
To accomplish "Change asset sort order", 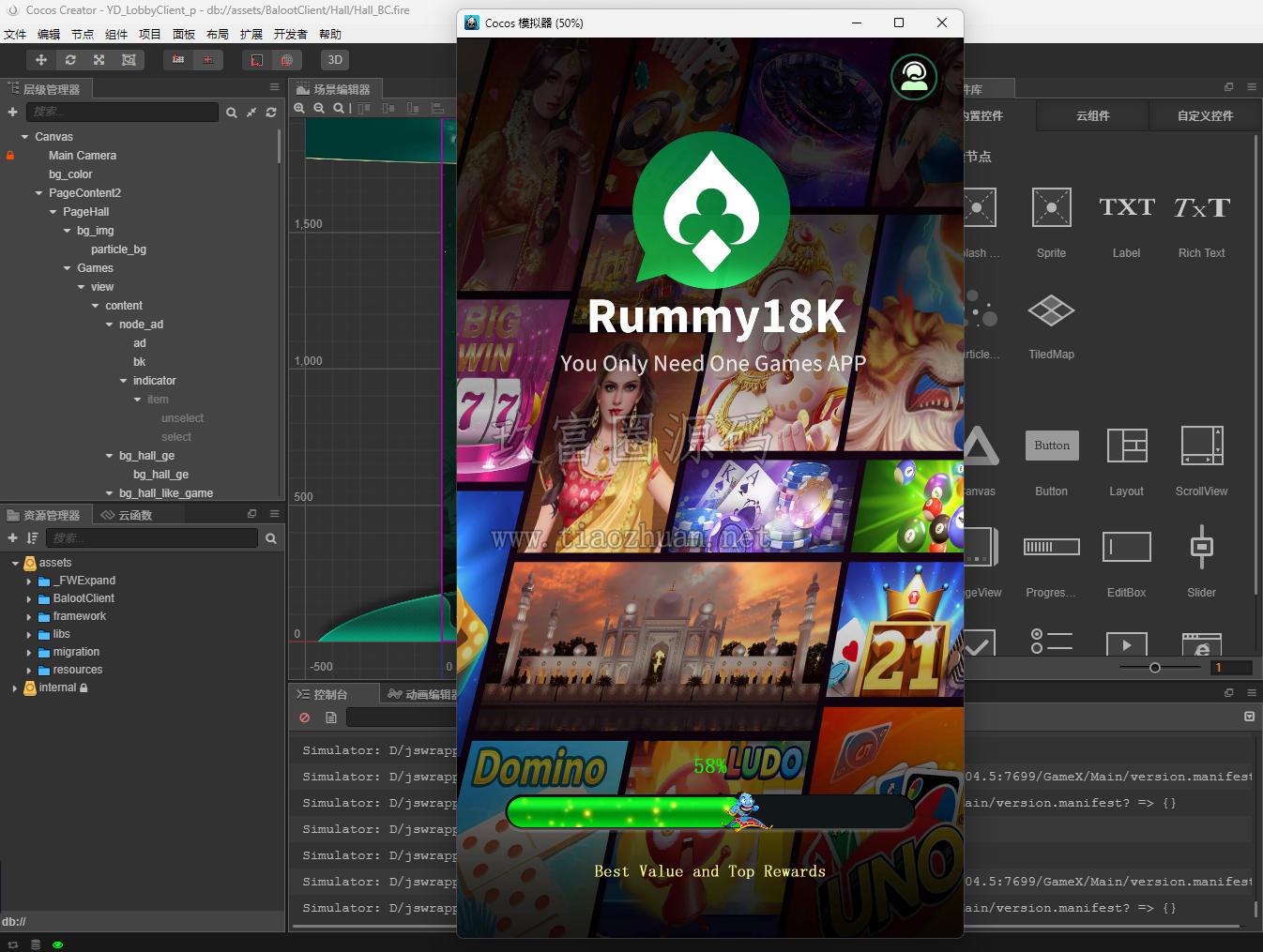I will tap(33, 537).
